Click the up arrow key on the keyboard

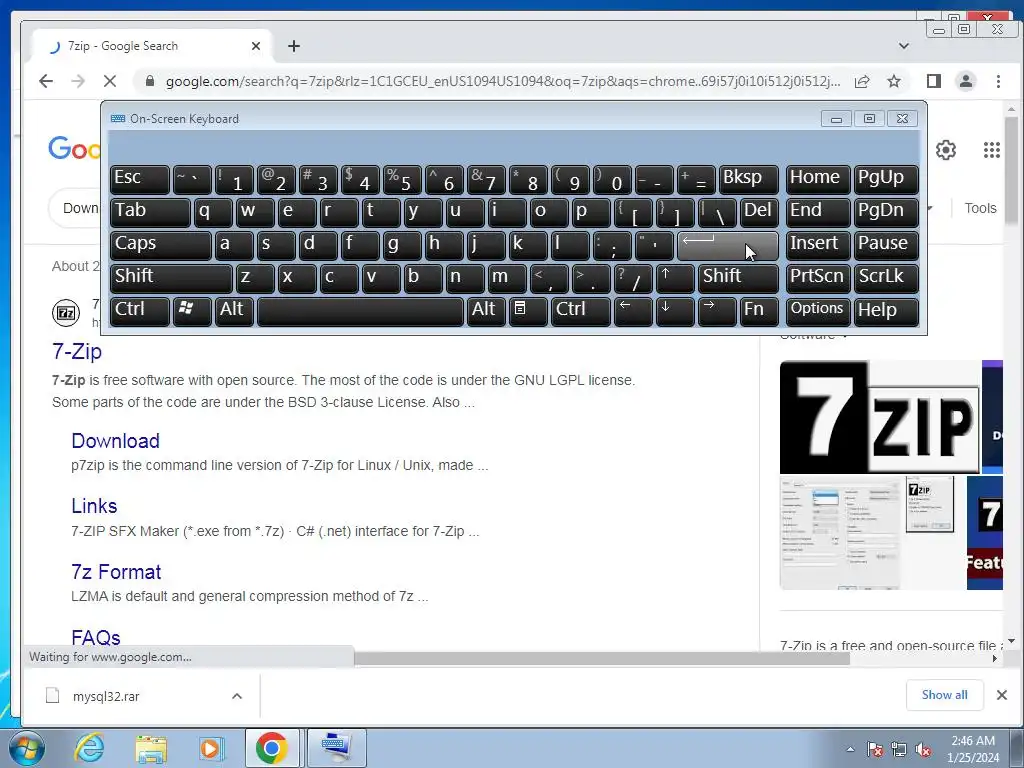pyautogui.click(x=675, y=278)
